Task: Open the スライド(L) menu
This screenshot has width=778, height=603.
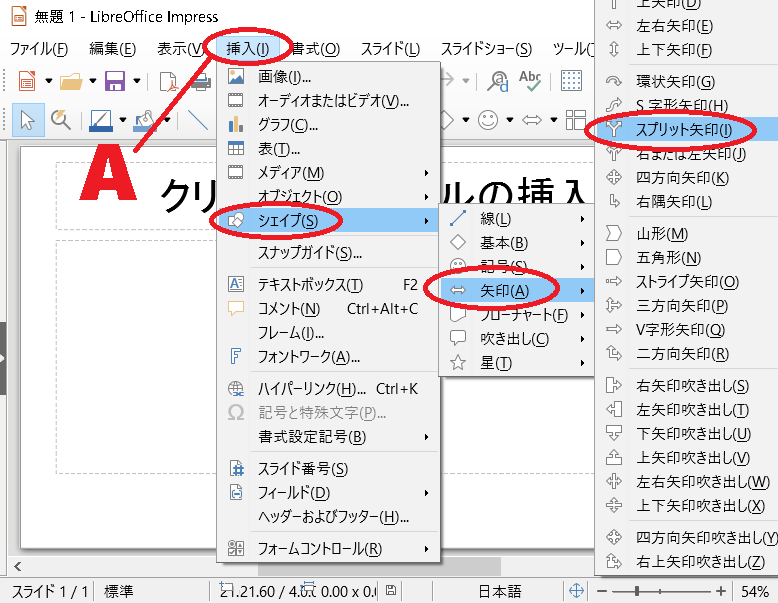Action: click(390, 49)
